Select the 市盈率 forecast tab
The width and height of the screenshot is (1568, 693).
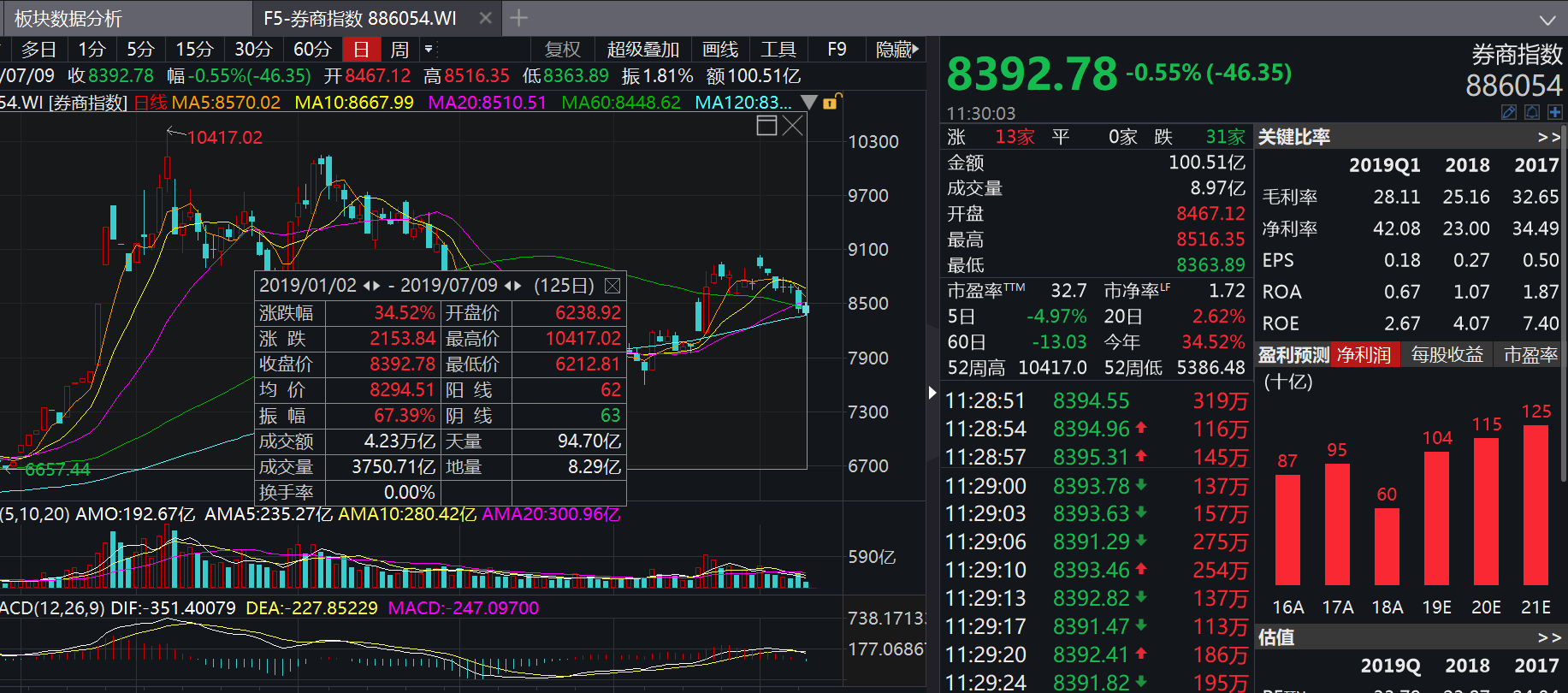pyautogui.click(x=1530, y=355)
